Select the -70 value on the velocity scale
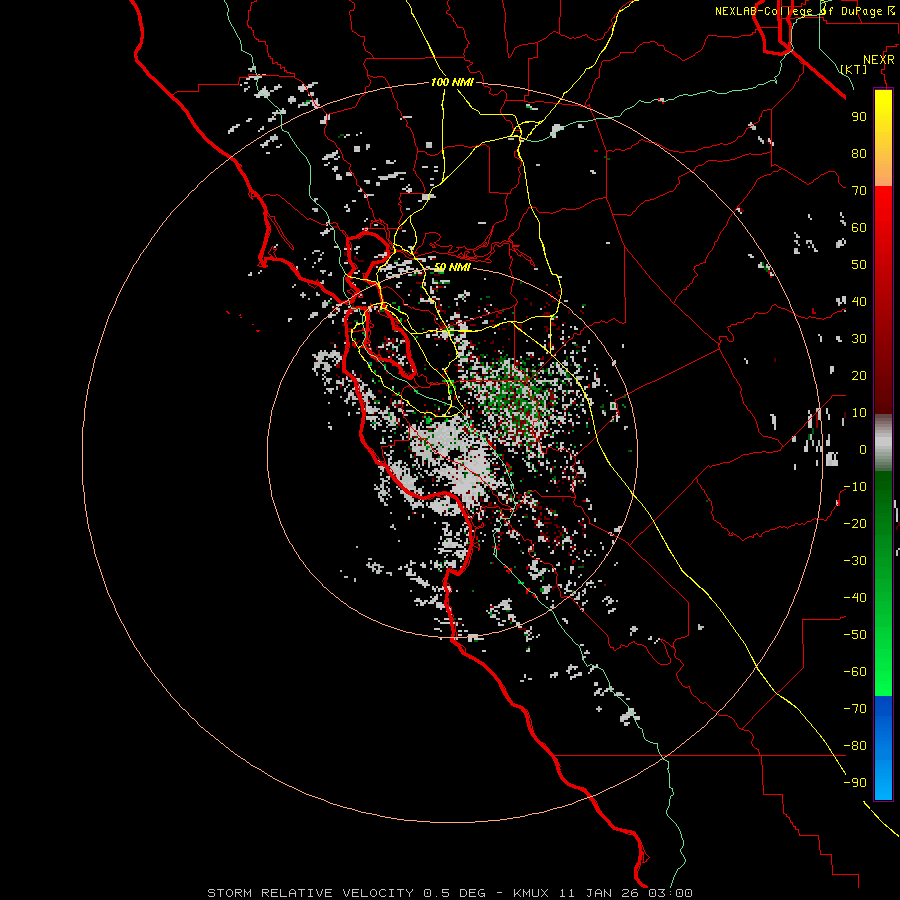 [855, 709]
